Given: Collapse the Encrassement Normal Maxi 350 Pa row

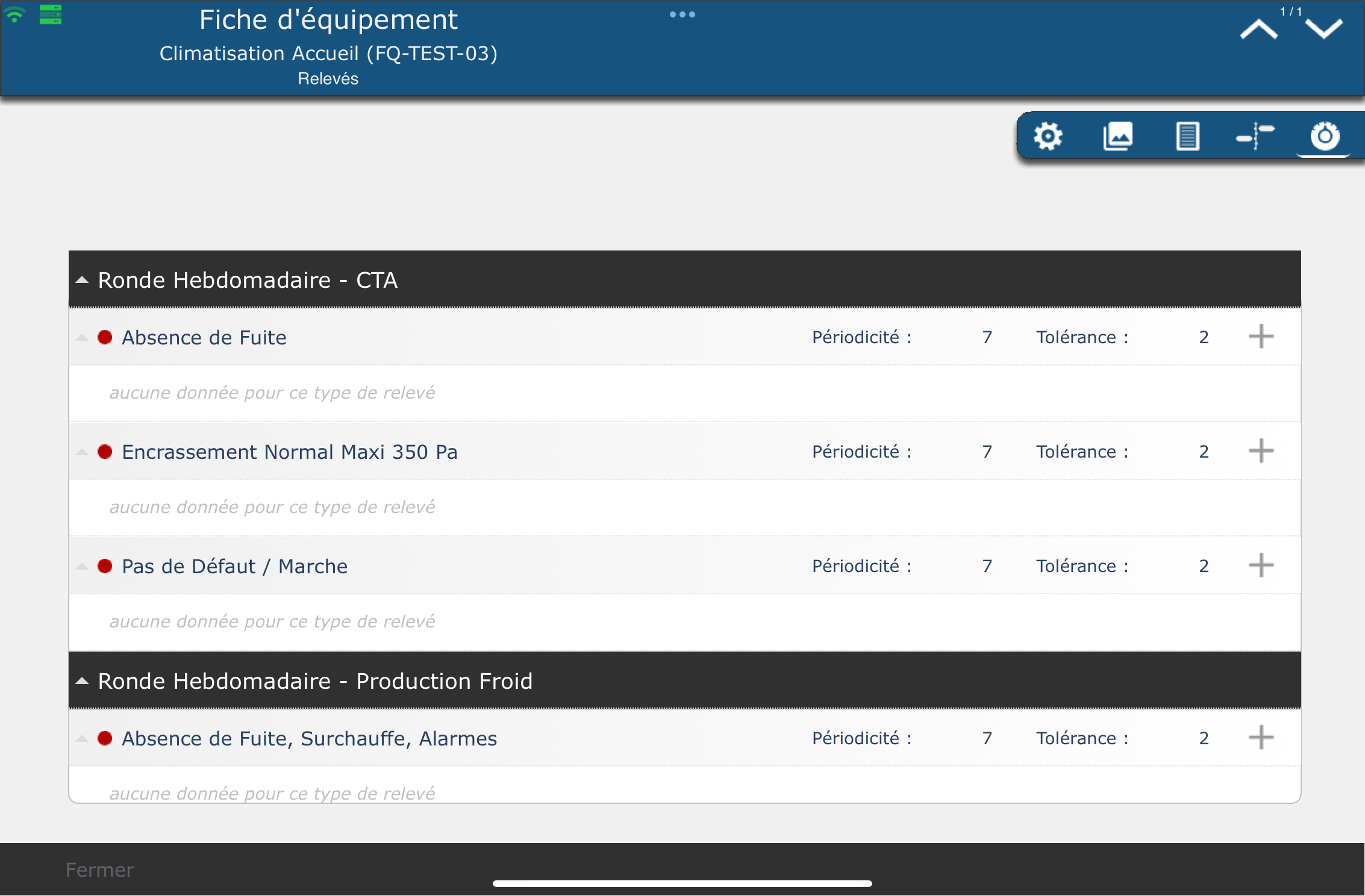Looking at the screenshot, I should 83,452.
